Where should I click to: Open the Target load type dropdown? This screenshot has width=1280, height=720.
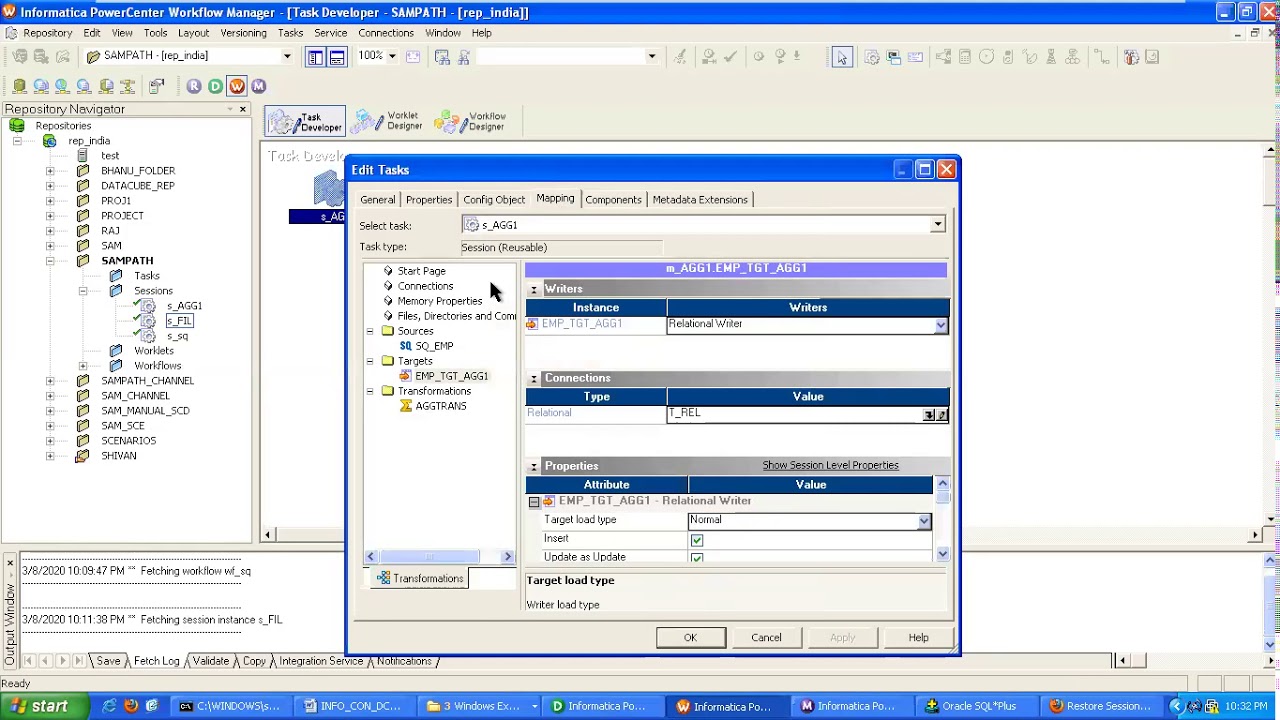924,521
